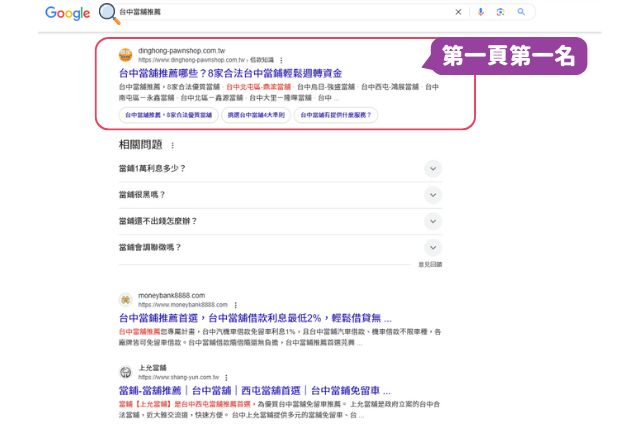
Task: Open the first result title about 8家合法台中當舖
Action: point(230,73)
